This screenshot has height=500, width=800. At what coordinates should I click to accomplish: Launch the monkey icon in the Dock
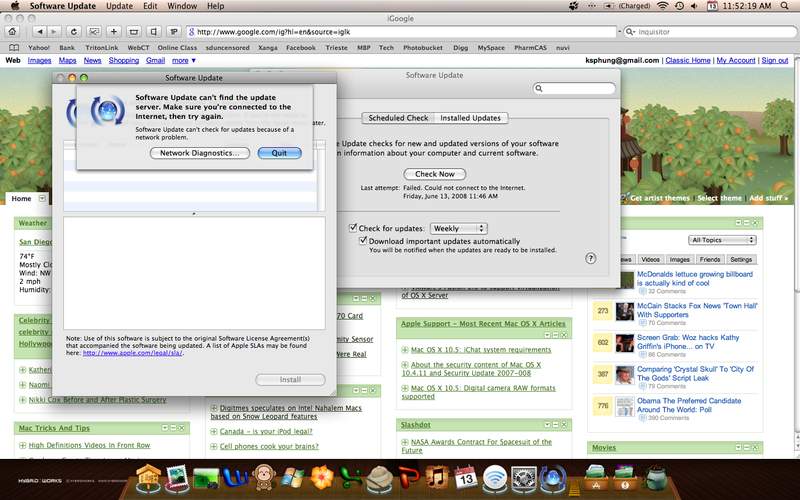(264, 478)
